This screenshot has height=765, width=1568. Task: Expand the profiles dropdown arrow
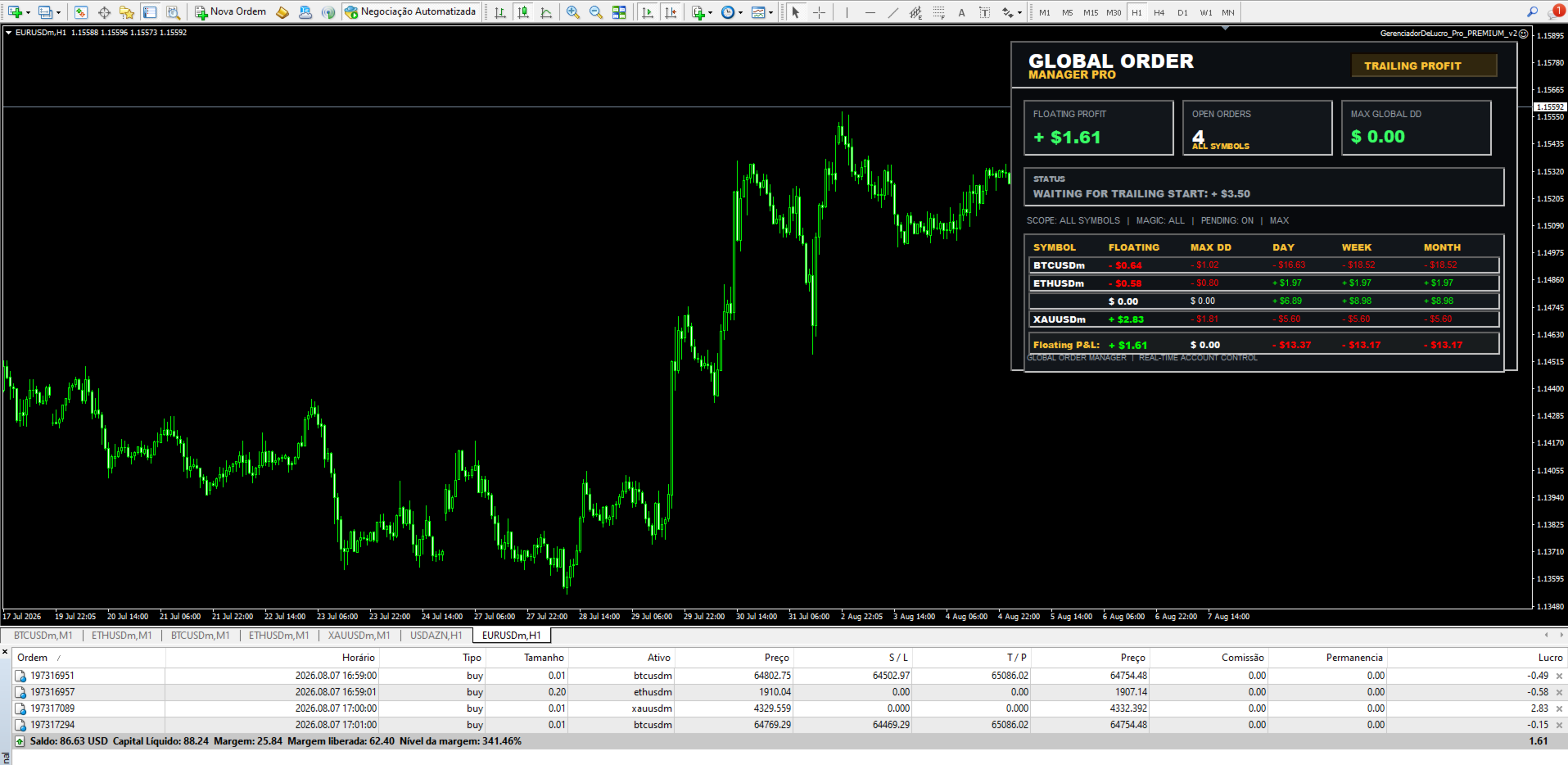click(58, 13)
